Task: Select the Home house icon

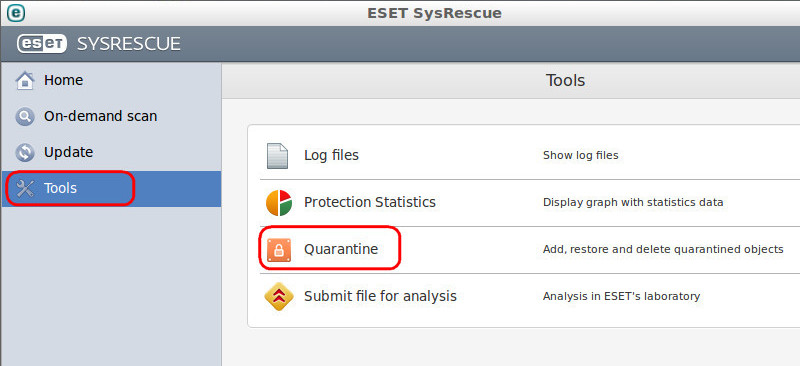Action: (25, 80)
